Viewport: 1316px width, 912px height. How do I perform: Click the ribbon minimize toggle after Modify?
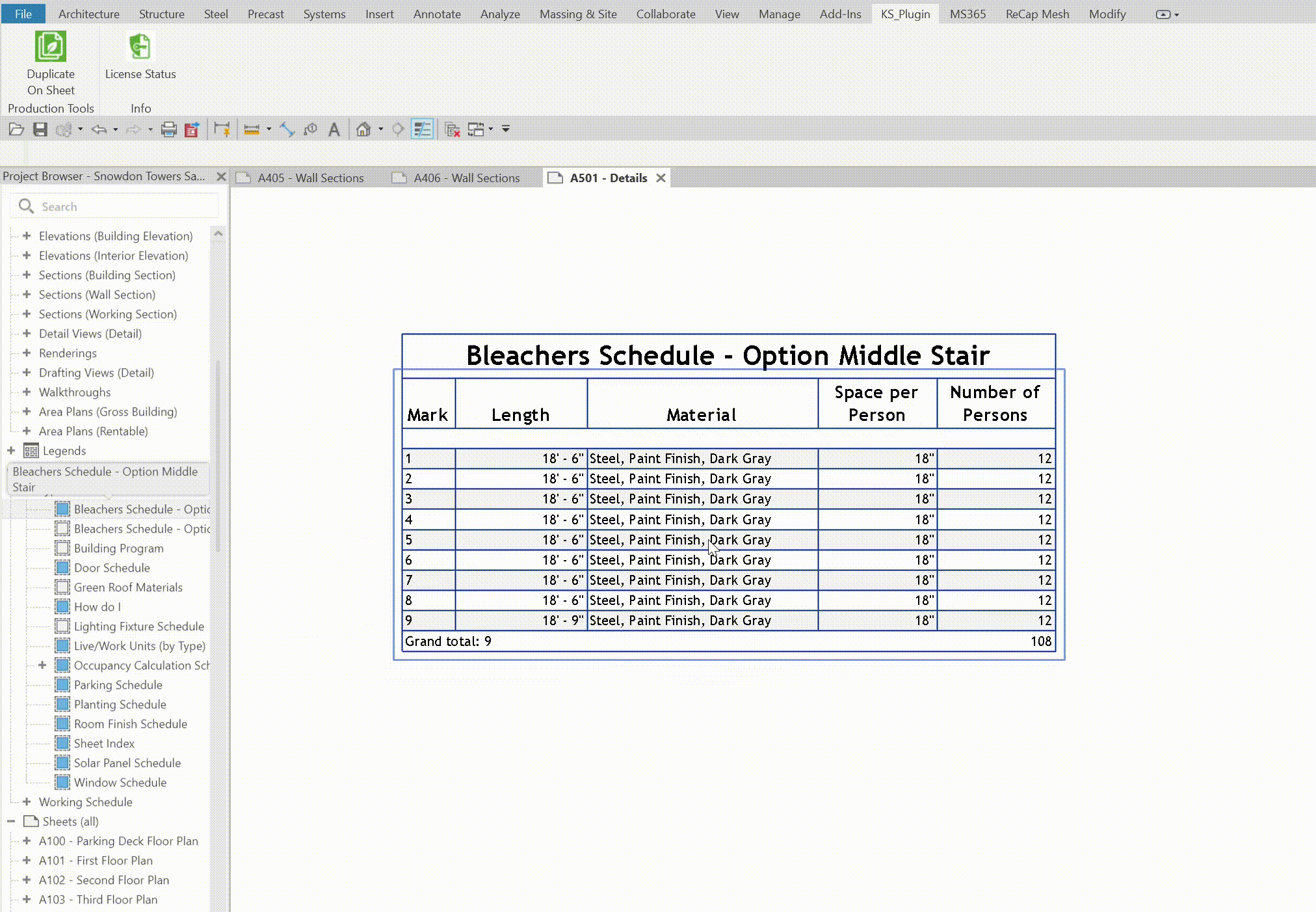click(x=1163, y=14)
